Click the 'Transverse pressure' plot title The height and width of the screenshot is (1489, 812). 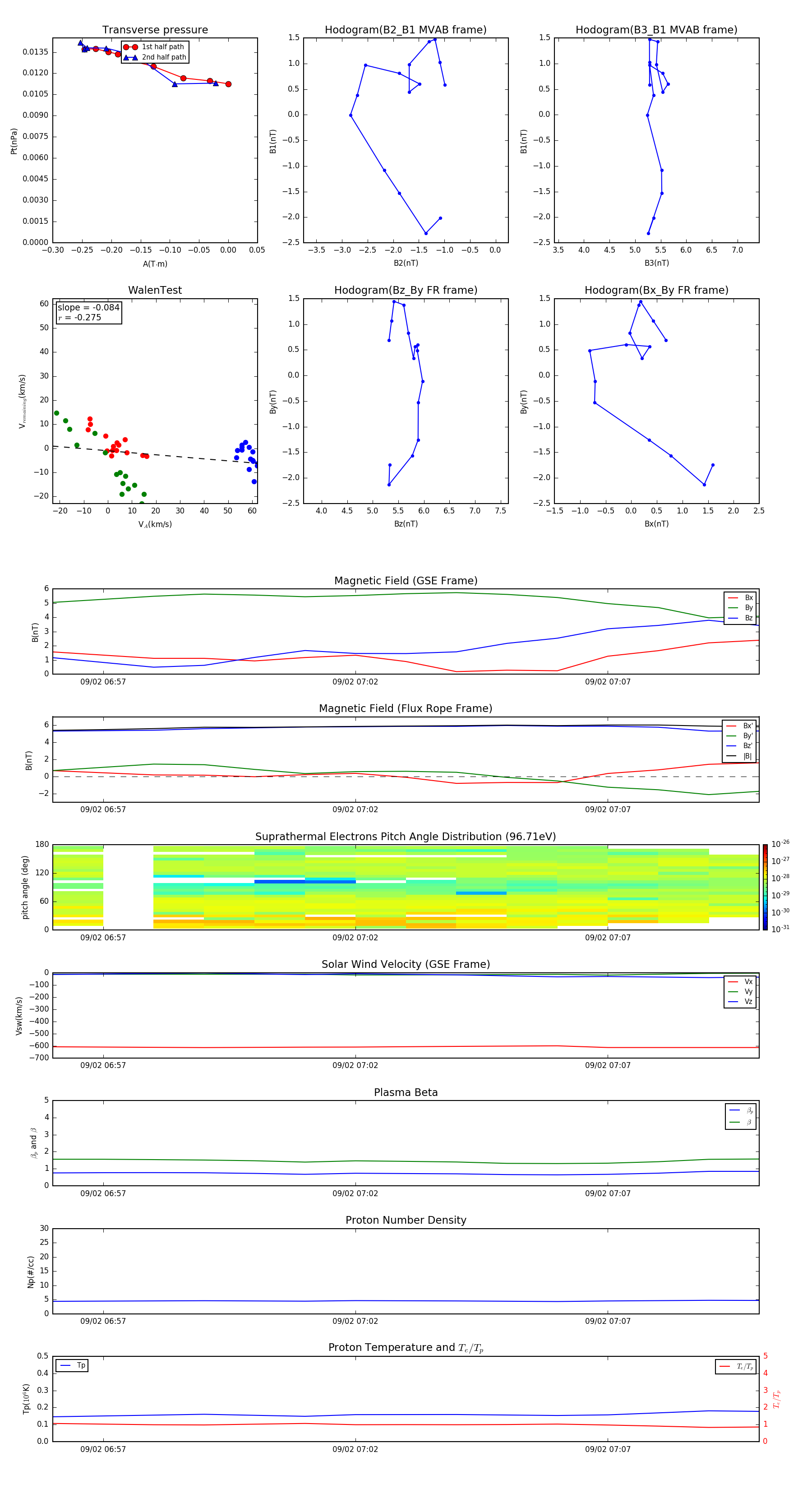155,30
